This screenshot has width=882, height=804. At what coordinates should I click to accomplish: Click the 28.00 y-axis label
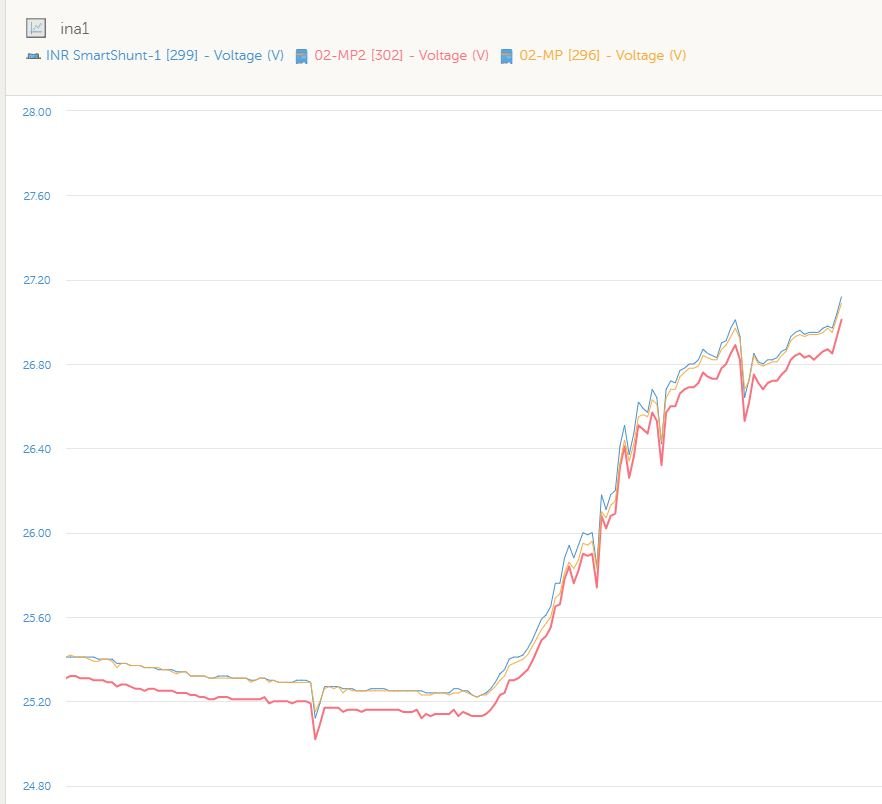(x=37, y=111)
